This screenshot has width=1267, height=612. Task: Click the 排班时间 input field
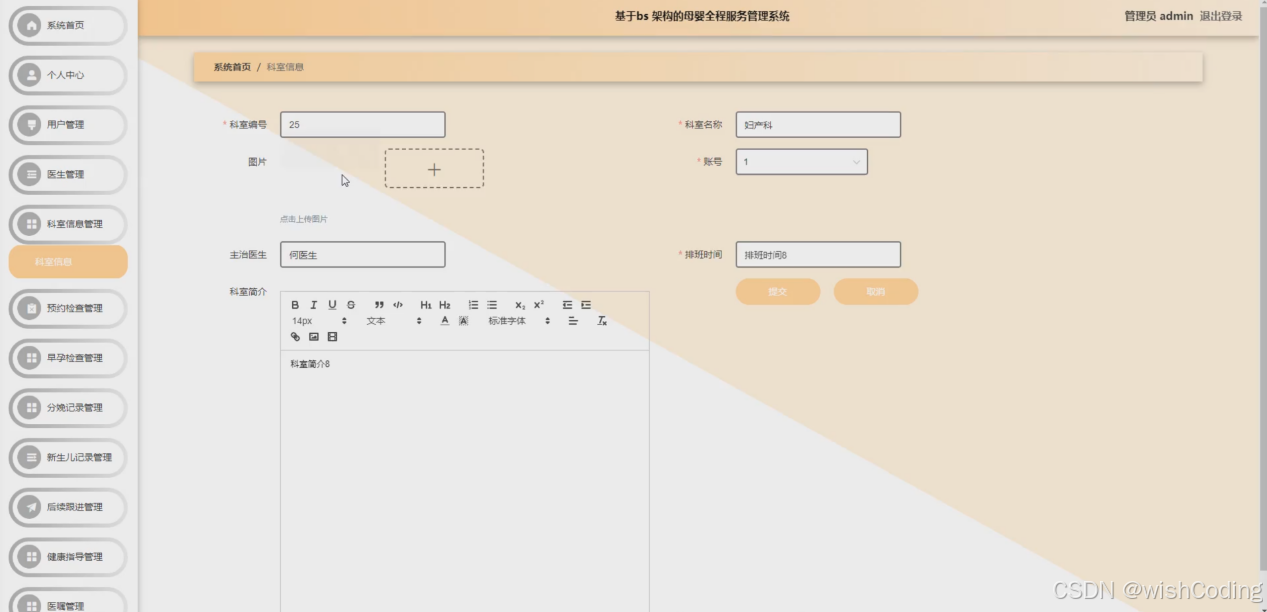pyautogui.click(x=818, y=254)
